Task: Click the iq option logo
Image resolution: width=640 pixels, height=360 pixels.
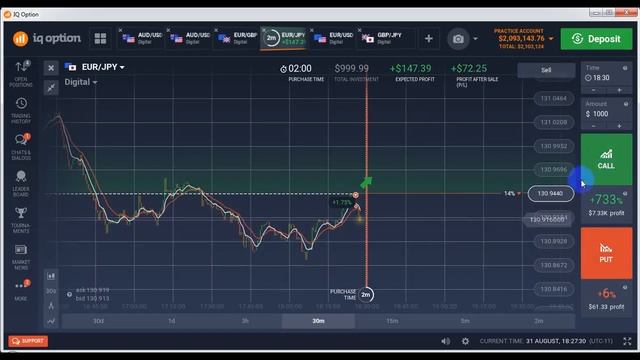Action: 47,38
